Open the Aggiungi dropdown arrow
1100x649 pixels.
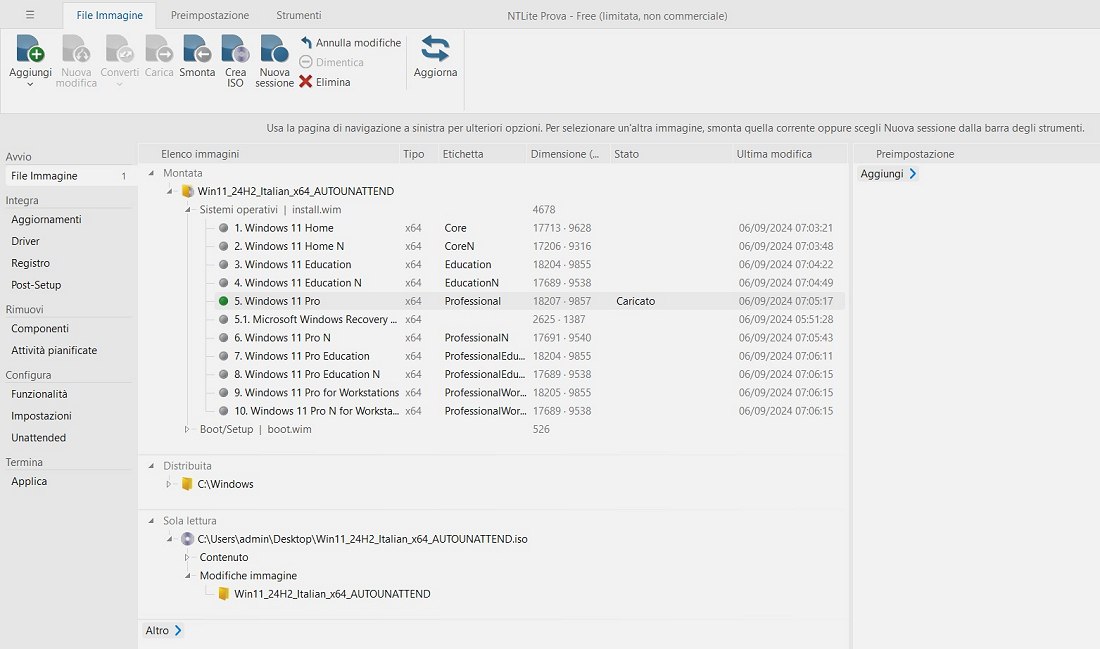coord(30,85)
